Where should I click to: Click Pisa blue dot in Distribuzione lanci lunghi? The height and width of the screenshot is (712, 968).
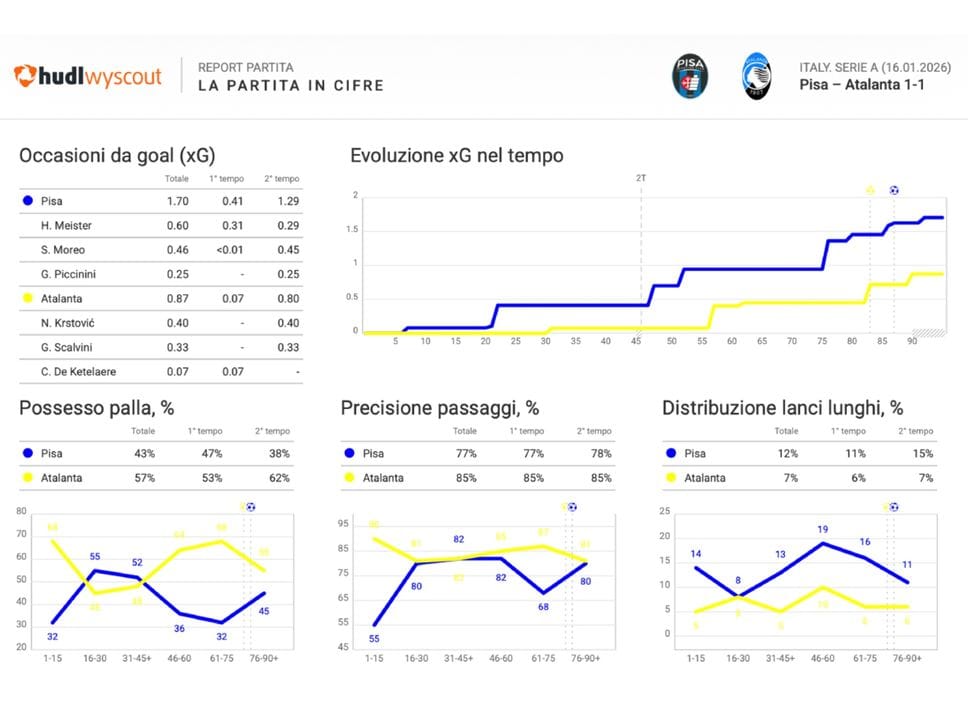670,454
